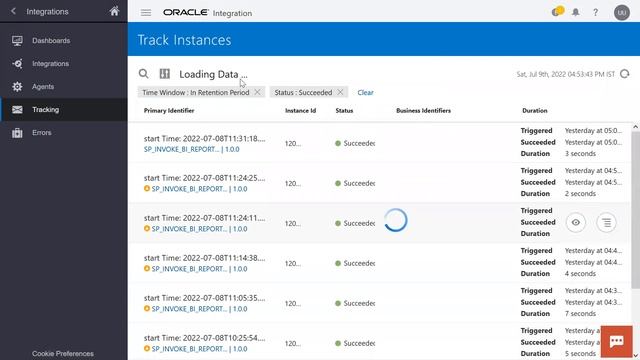Viewport: 640px width, 360px height.
Task: Refresh the instance list
Action: [x=624, y=74]
